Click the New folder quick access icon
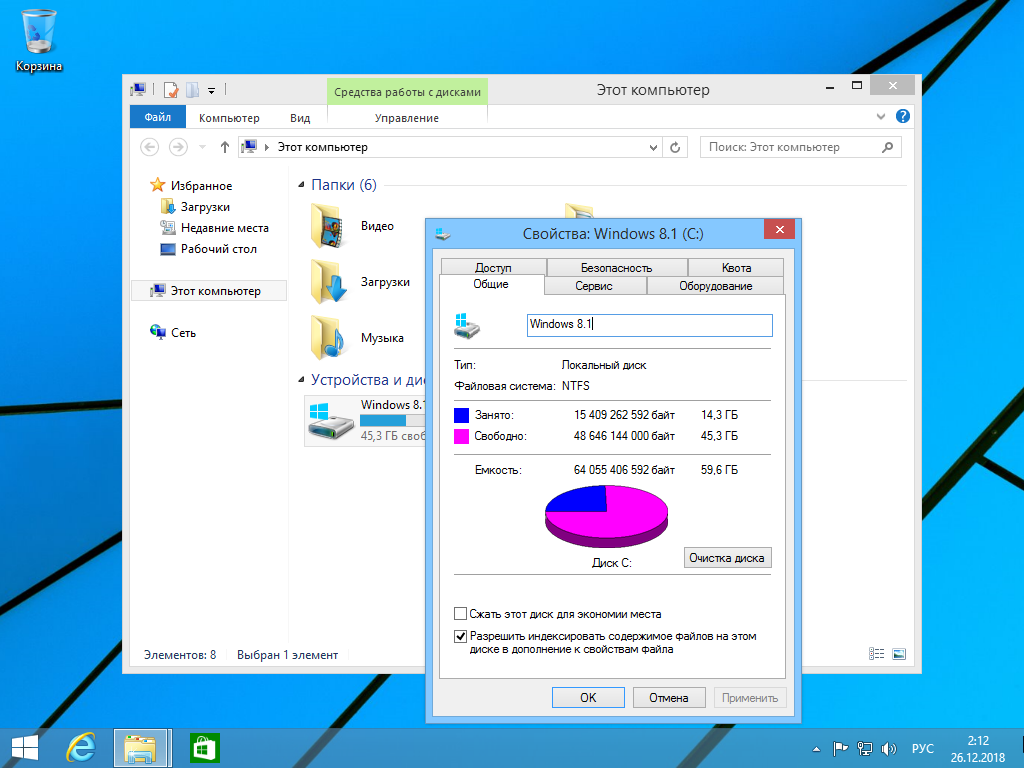Image resolution: width=1024 pixels, height=768 pixels. (193, 89)
